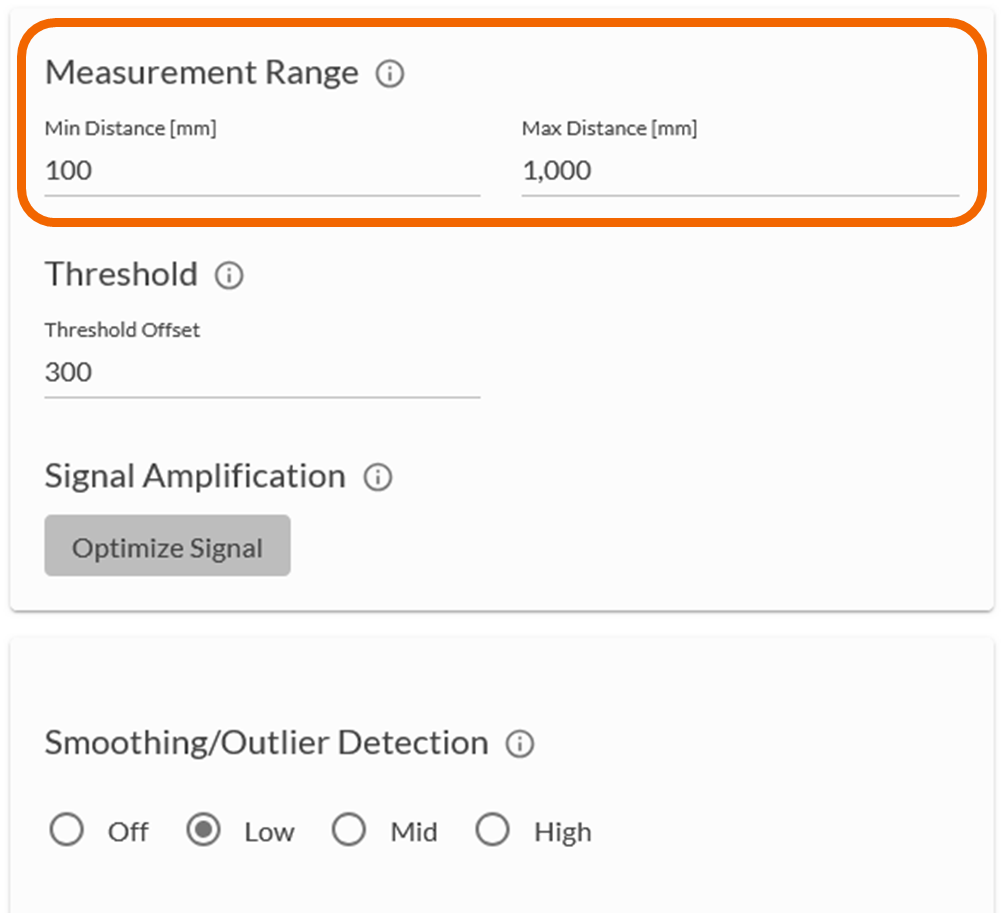1004x913 pixels.
Task: Click the Min Distance input field
Action: [x=262, y=171]
